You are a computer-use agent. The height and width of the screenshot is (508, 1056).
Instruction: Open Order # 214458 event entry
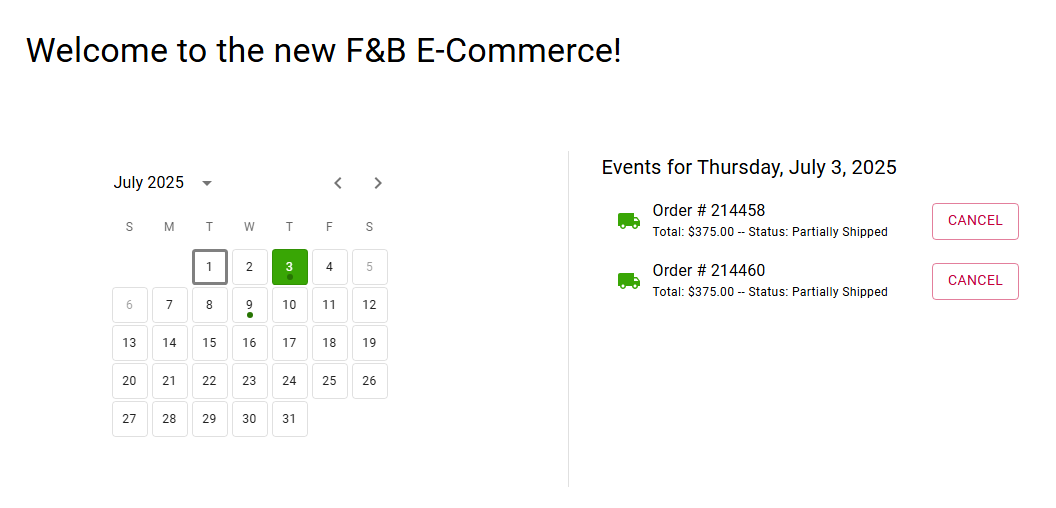708,211
